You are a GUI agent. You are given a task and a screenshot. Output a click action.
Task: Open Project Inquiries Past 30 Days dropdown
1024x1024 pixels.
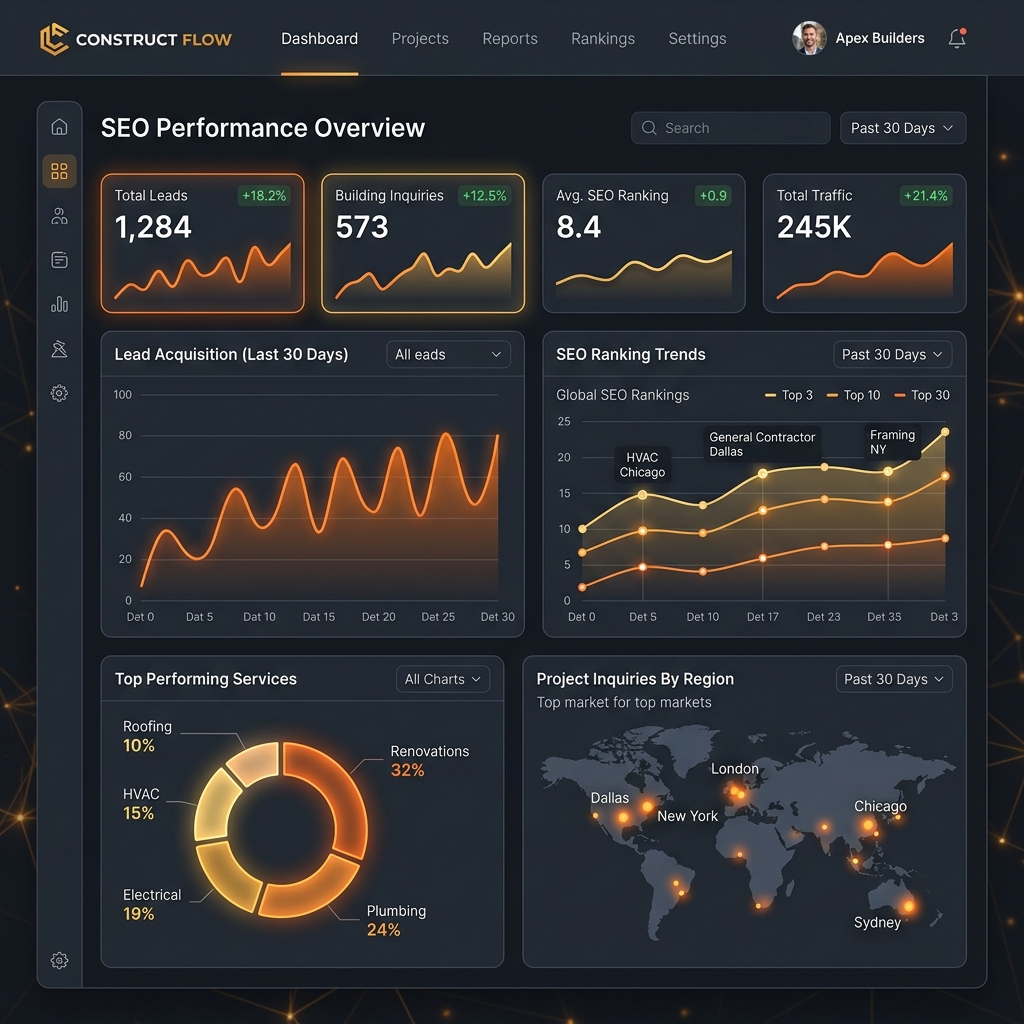894,679
